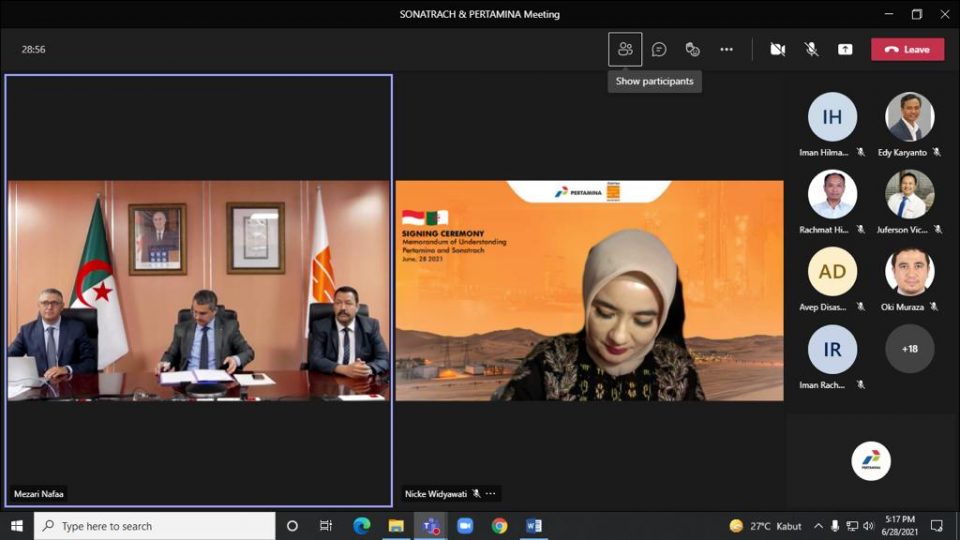Open Task View on the taskbar
This screenshot has width=960, height=540.
point(326,526)
